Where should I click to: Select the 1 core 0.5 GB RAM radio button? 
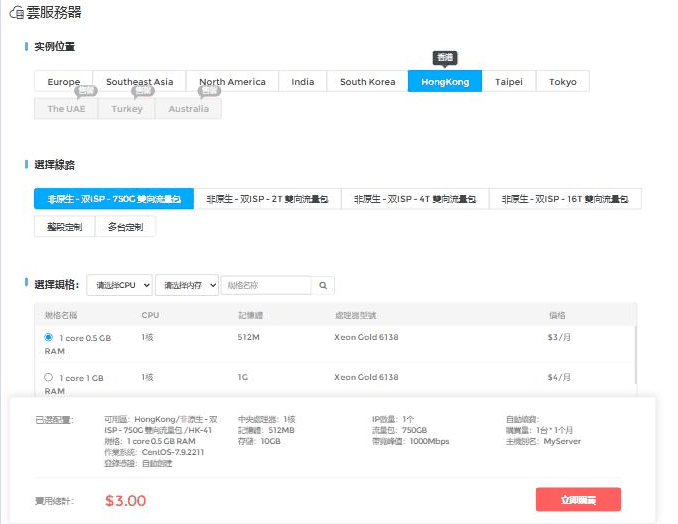click(48, 337)
